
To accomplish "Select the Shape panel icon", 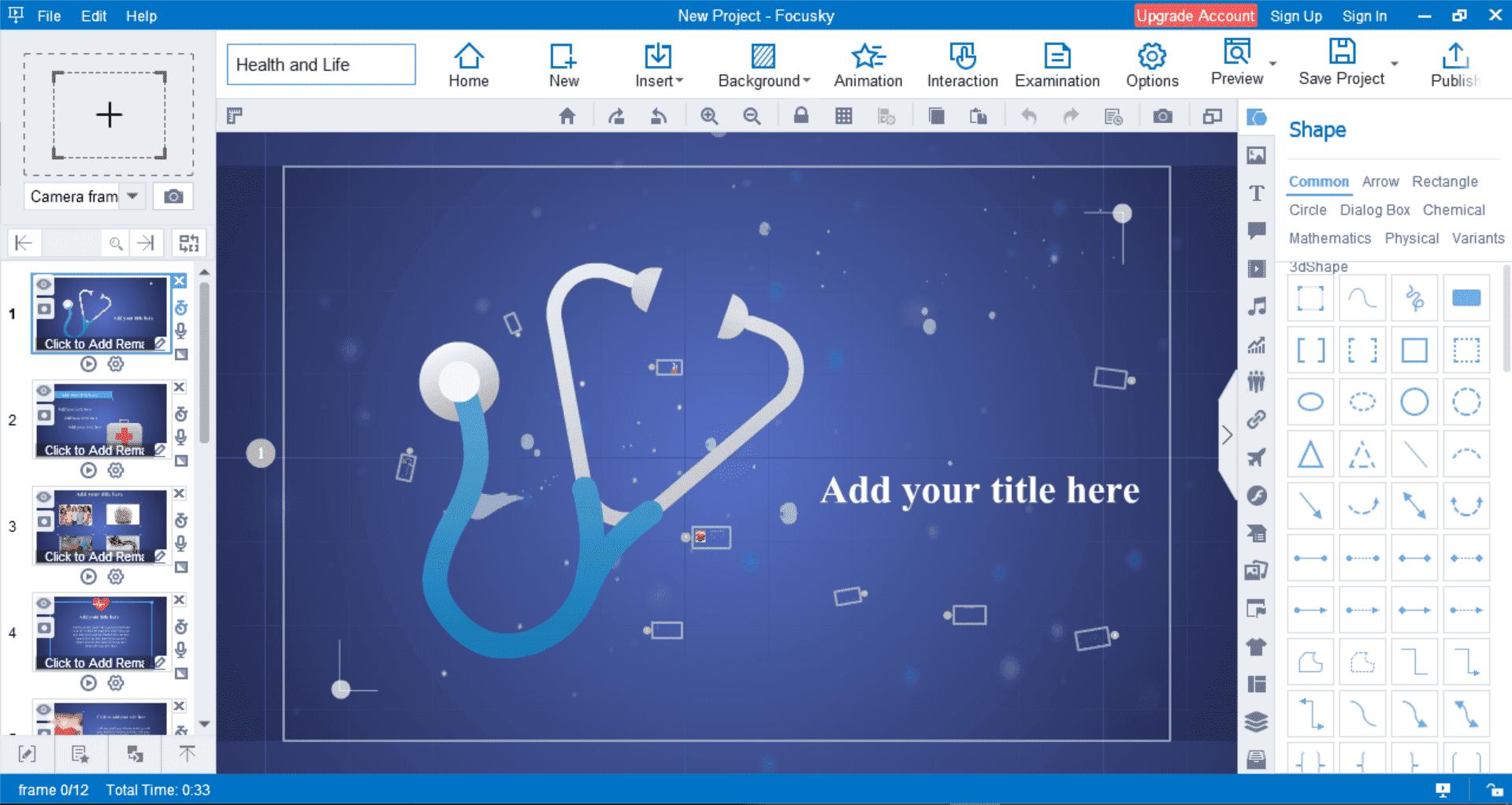I will [1258, 116].
